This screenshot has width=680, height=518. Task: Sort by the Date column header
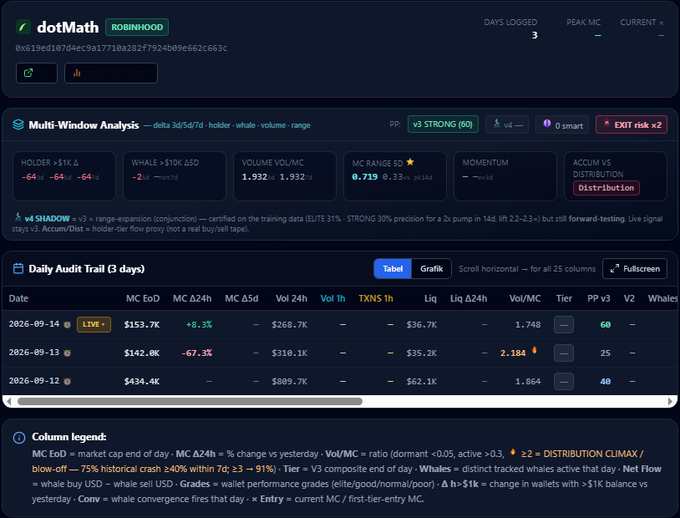(x=19, y=298)
